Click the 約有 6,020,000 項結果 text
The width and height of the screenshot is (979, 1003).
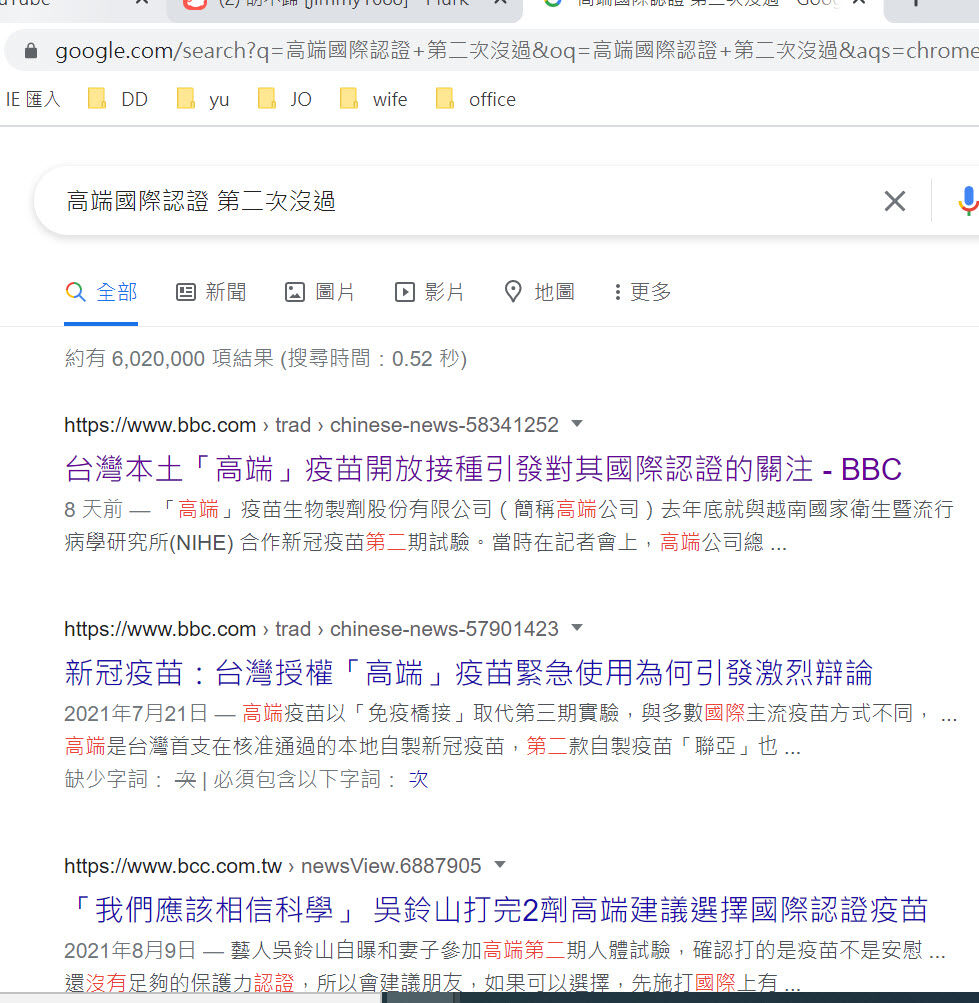(266, 358)
